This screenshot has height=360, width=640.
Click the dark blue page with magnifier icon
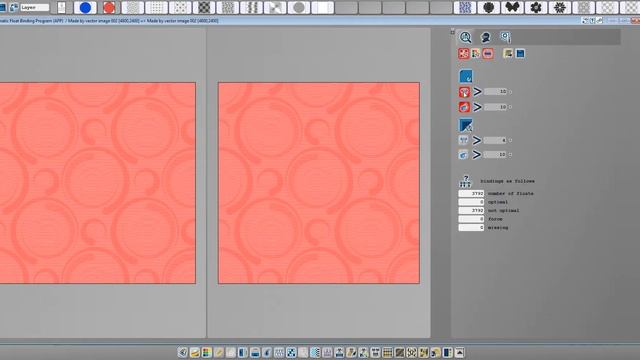(466, 125)
